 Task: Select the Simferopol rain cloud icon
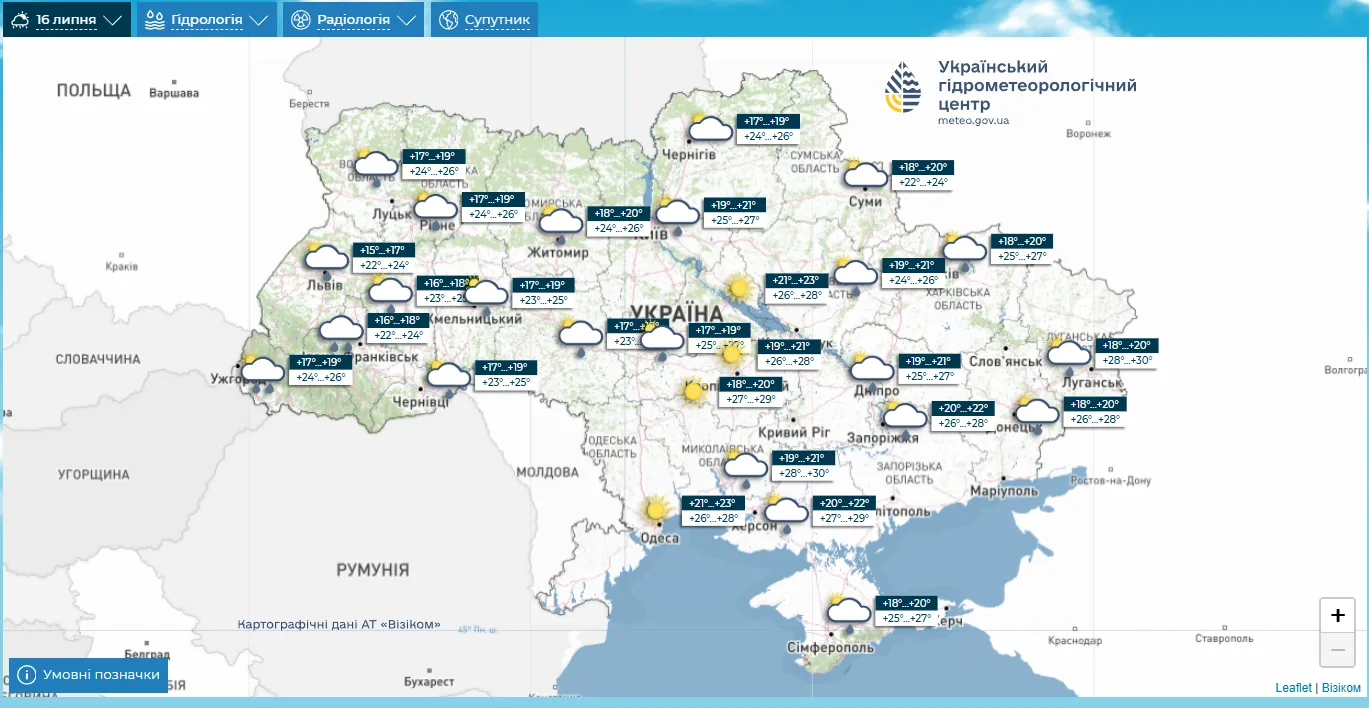848,612
